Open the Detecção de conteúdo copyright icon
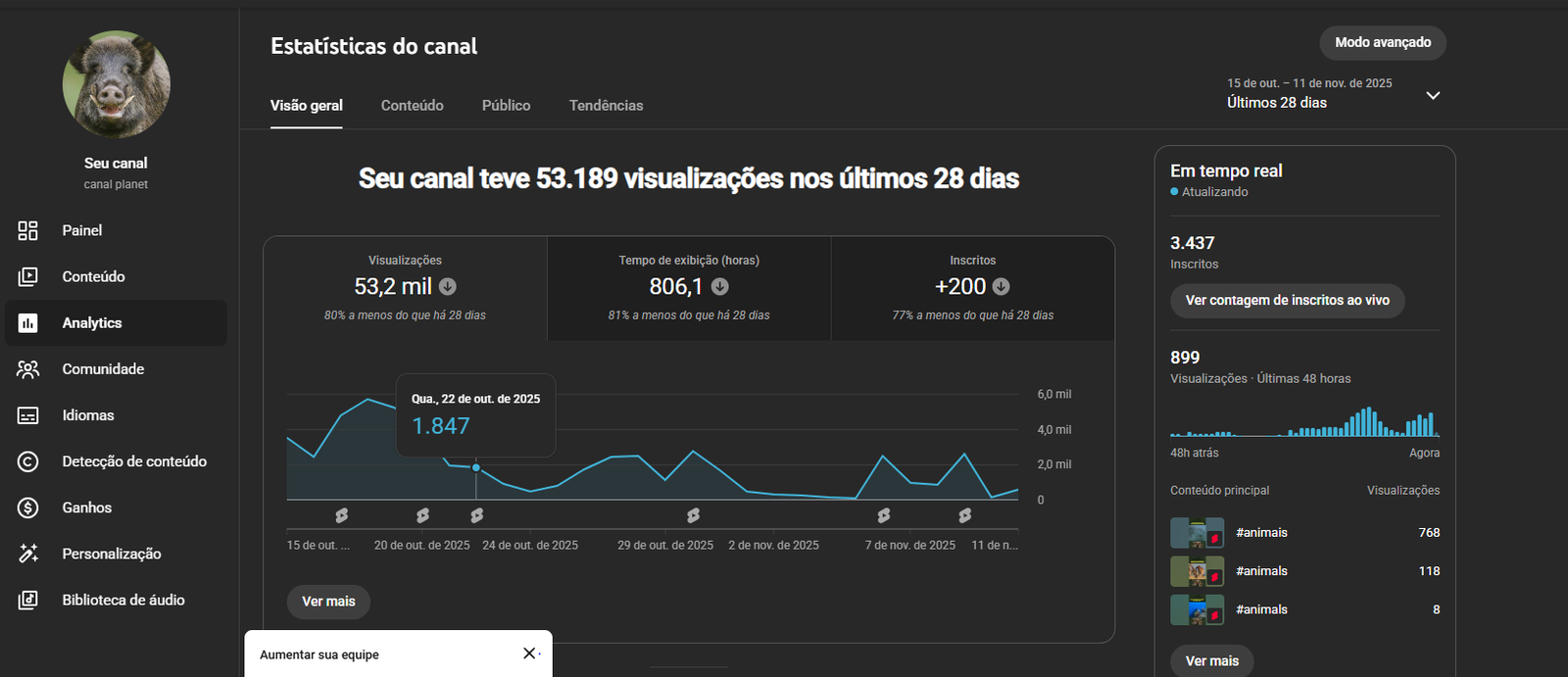Image resolution: width=1568 pixels, height=677 pixels. pos(27,461)
